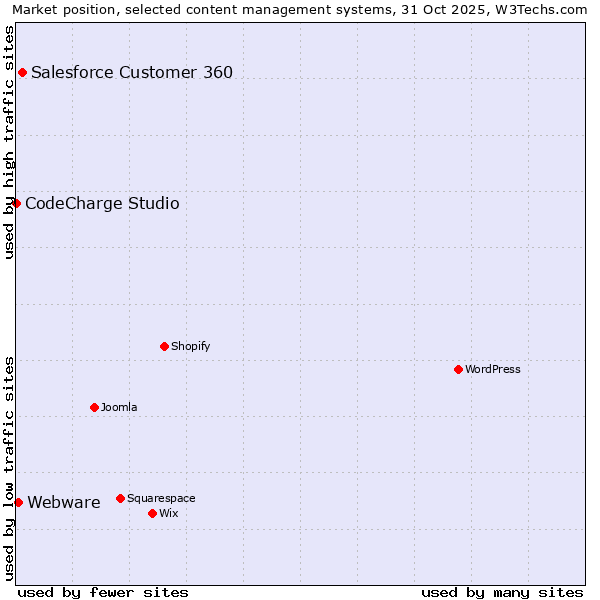
Task: Select the Webware text label
Action: (x=64, y=503)
